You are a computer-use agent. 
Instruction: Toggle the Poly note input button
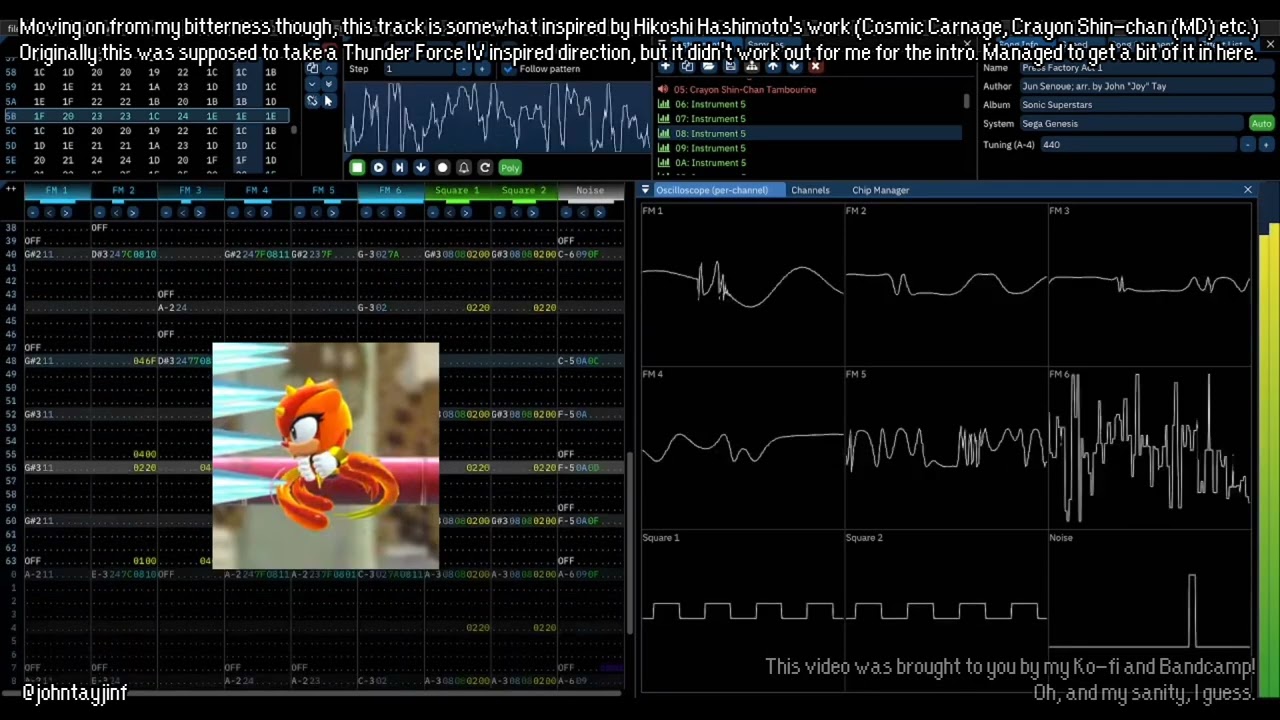click(510, 168)
